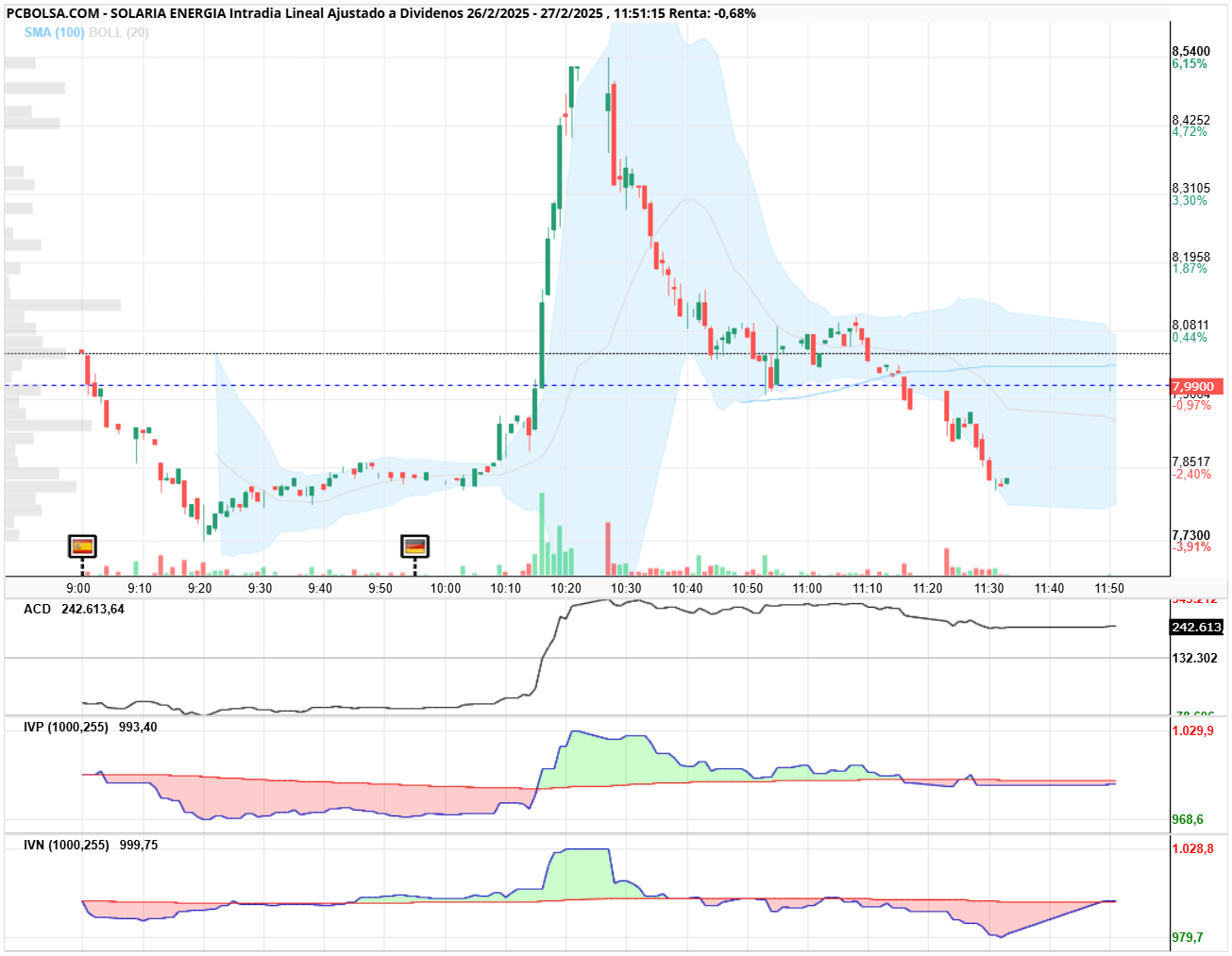Click the 8,3105 price axis label
The image size is (1232, 956).
[1190, 188]
